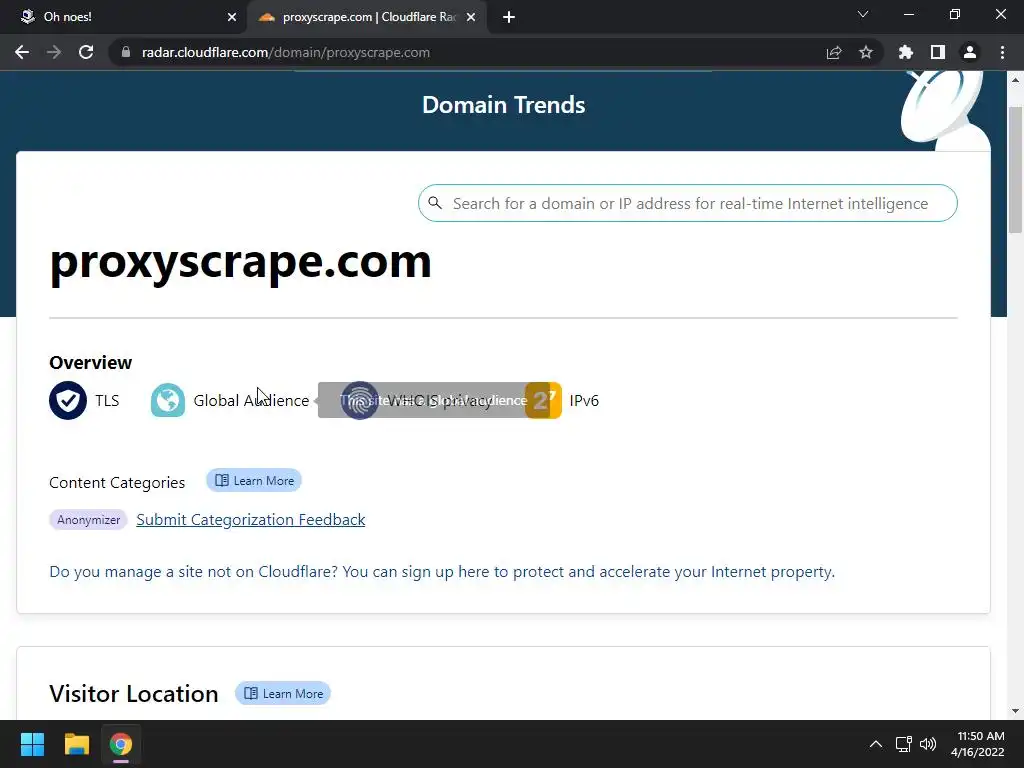The width and height of the screenshot is (1024, 768).
Task: Click the Anonymizer category tag
Action: 88,520
